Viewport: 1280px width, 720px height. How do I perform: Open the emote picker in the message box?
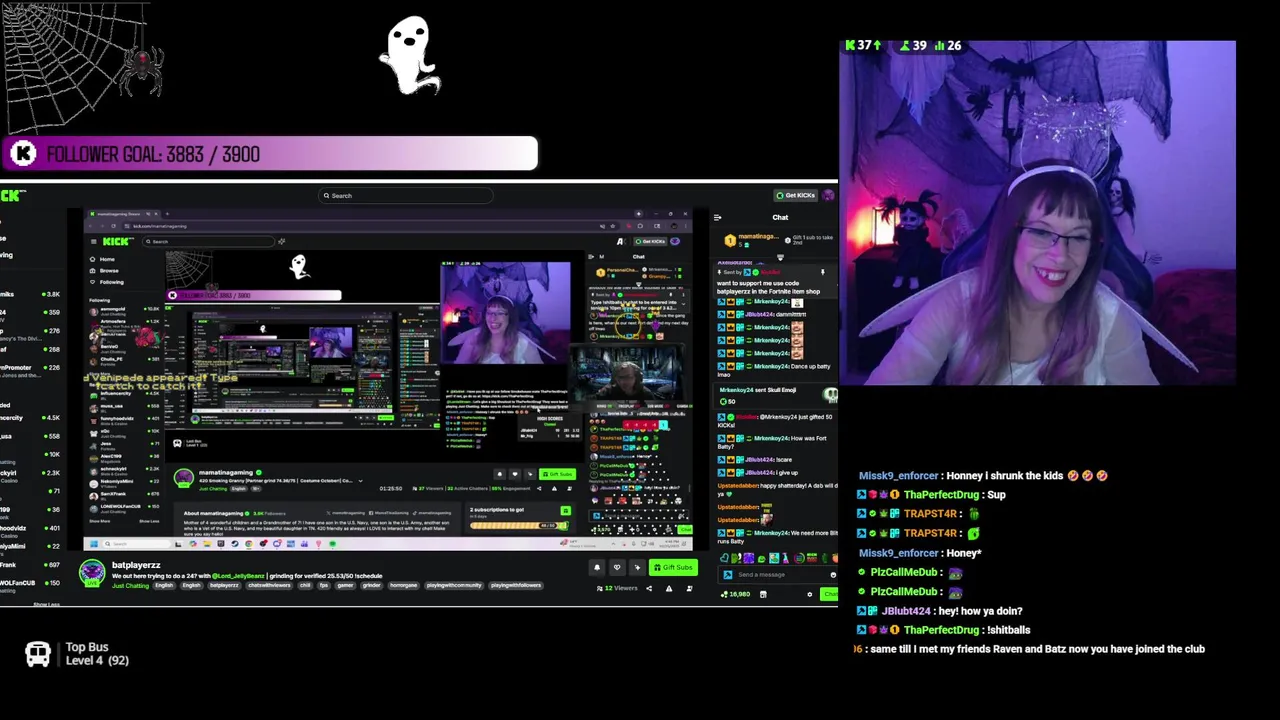[x=833, y=575]
